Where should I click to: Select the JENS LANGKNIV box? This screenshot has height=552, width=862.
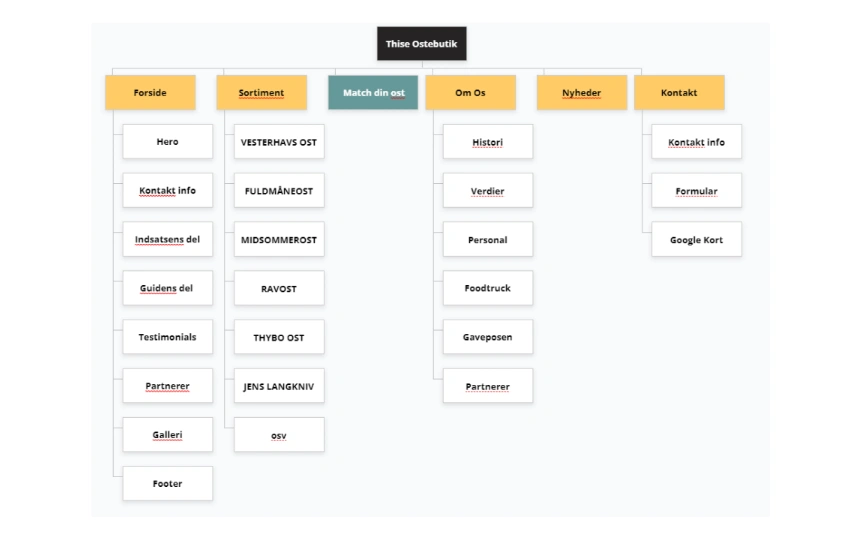click(x=279, y=386)
